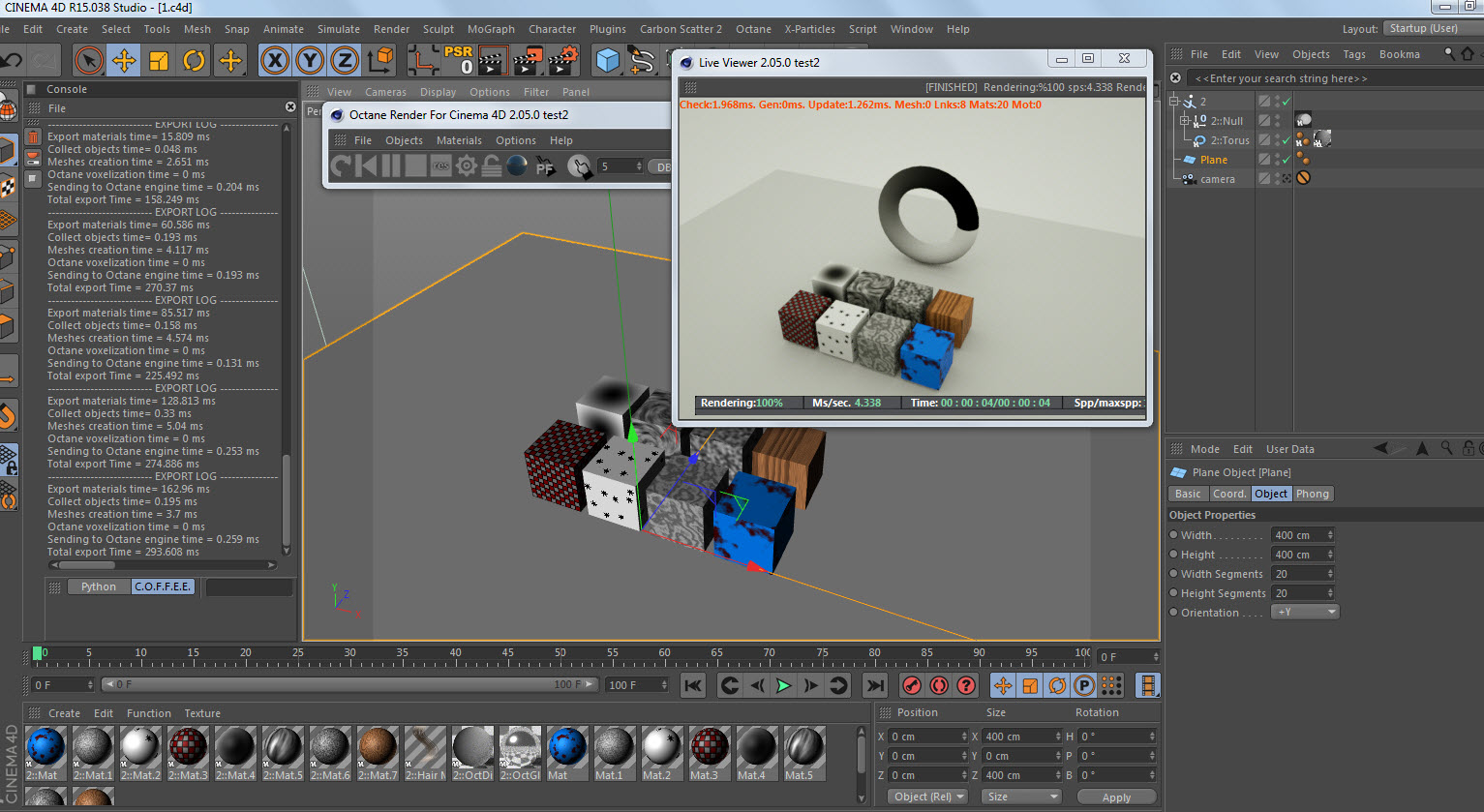Activate the Rotate tool in top toolbar

click(x=194, y=61)
